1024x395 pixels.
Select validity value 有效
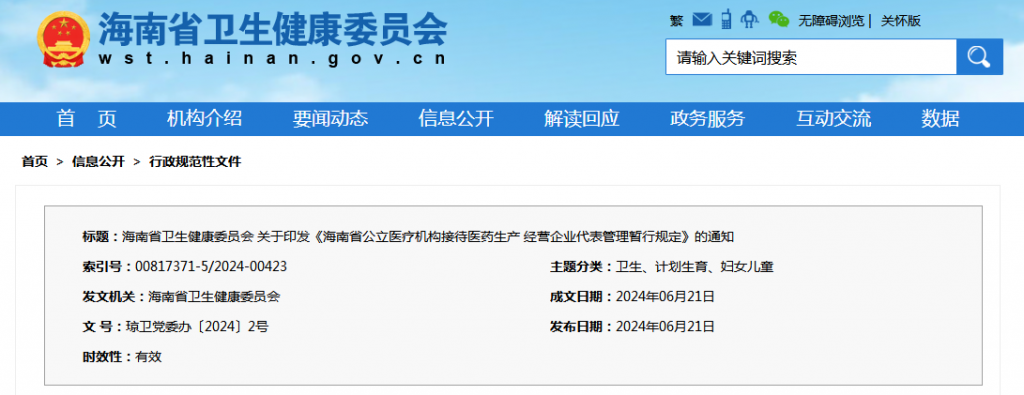coord(148,356)
